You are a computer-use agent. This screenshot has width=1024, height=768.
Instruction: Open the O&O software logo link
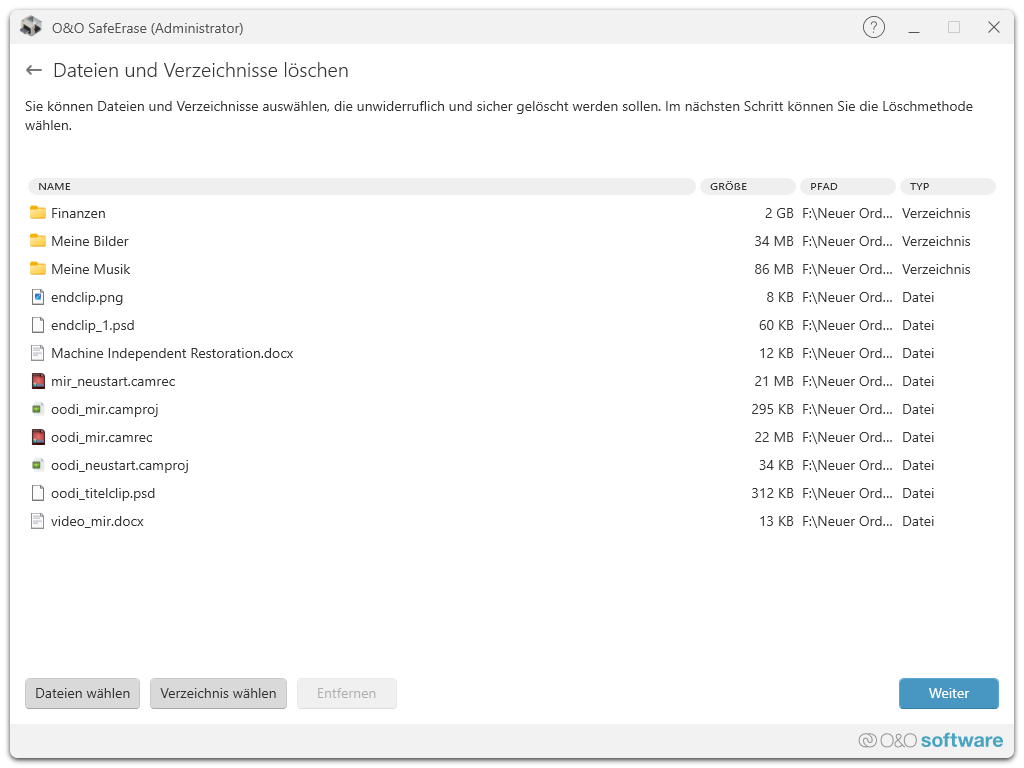(x=930, y=741)
